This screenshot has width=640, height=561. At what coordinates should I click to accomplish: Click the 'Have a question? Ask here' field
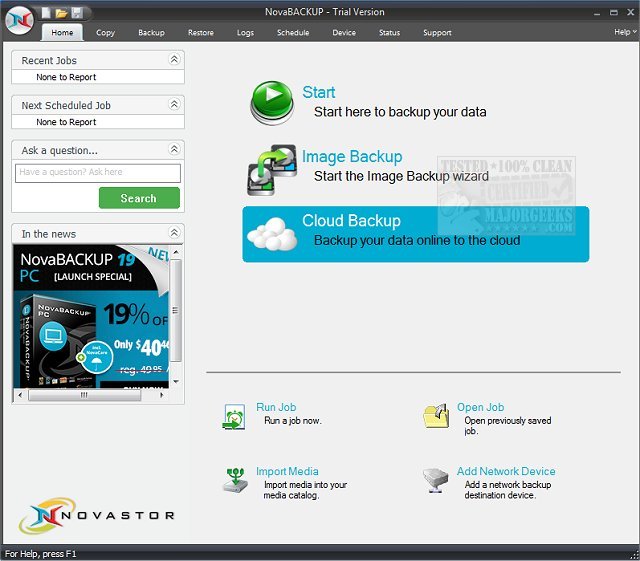point(98,173)
